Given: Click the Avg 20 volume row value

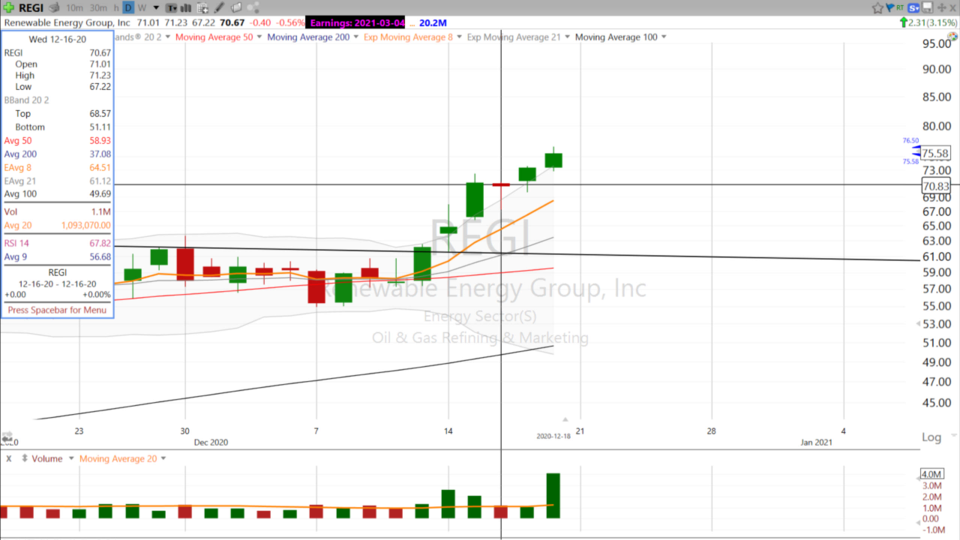Looking at the screenshot, I should tap(86, 225).
